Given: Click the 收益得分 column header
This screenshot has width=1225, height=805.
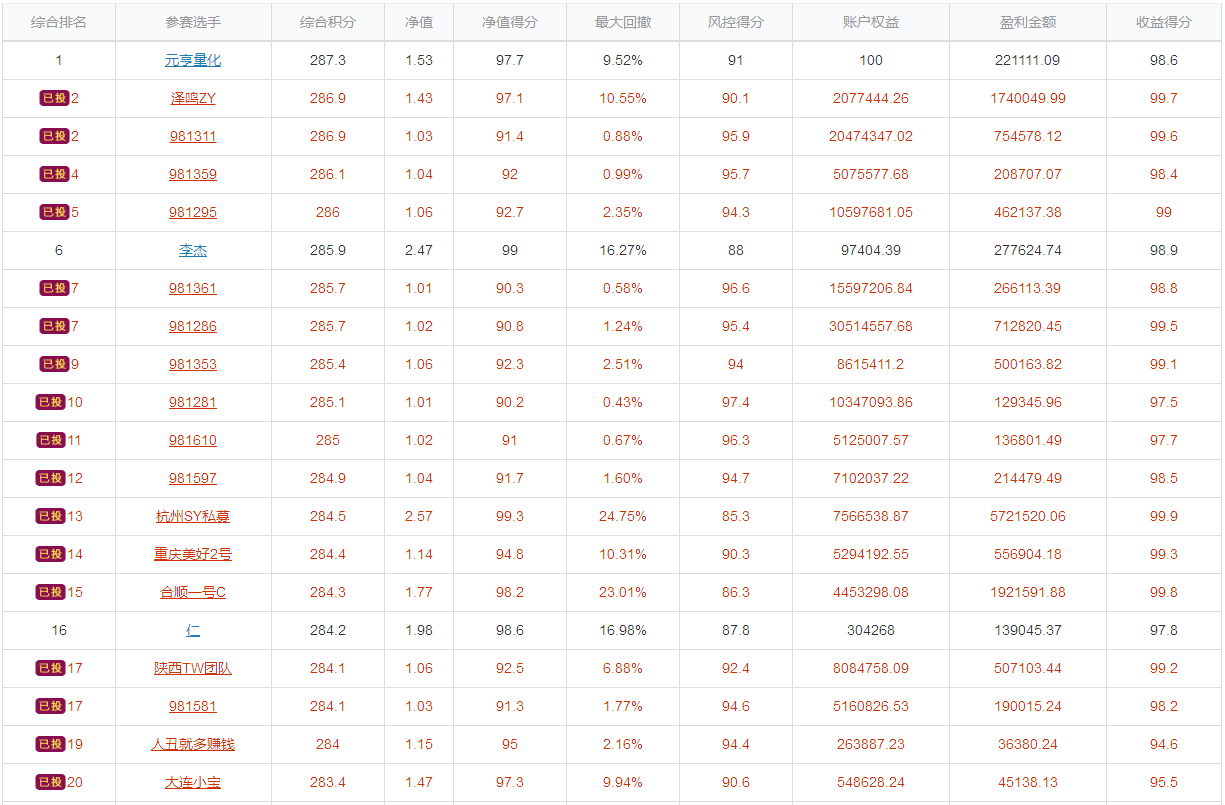Looking at the screenshot, I should [x=1164, y=22].
